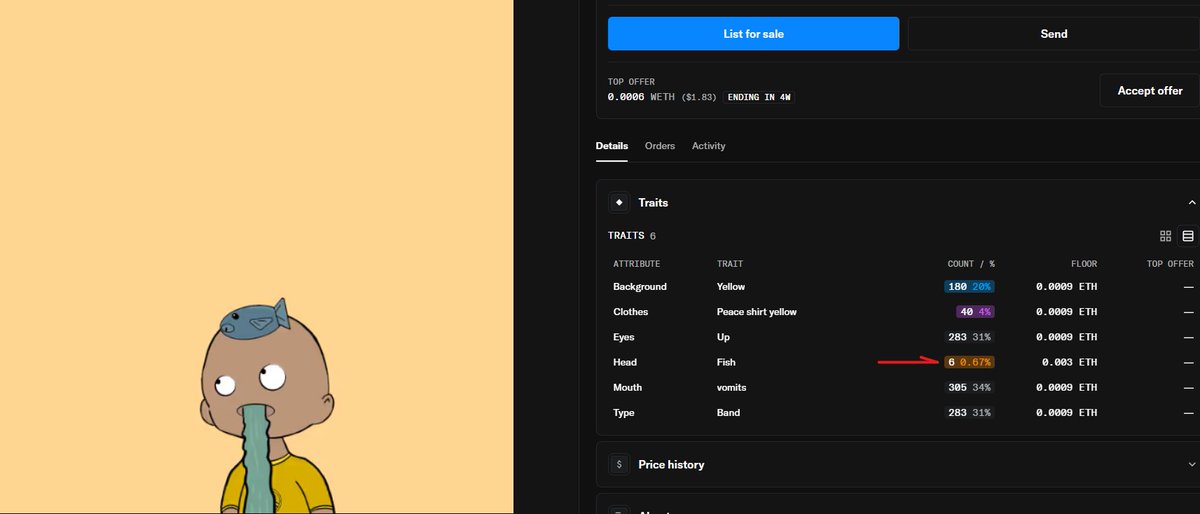The height and width of the screenshot is (514, 1200).
Task: Switch to the Details tab
Action: pos(612,146)
